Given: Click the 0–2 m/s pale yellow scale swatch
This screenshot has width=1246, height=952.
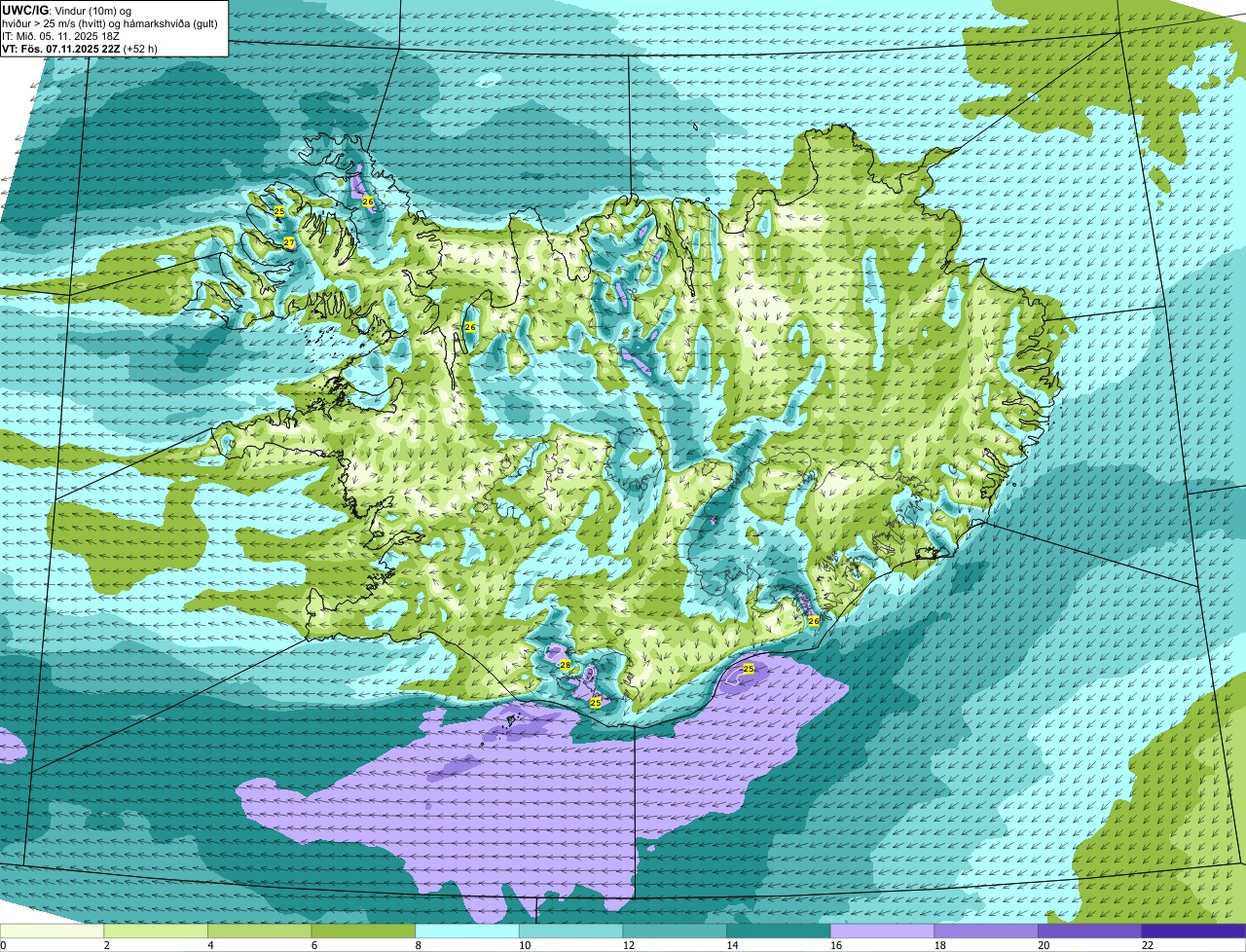Looking at the screenshot, I should click(53, 931).
